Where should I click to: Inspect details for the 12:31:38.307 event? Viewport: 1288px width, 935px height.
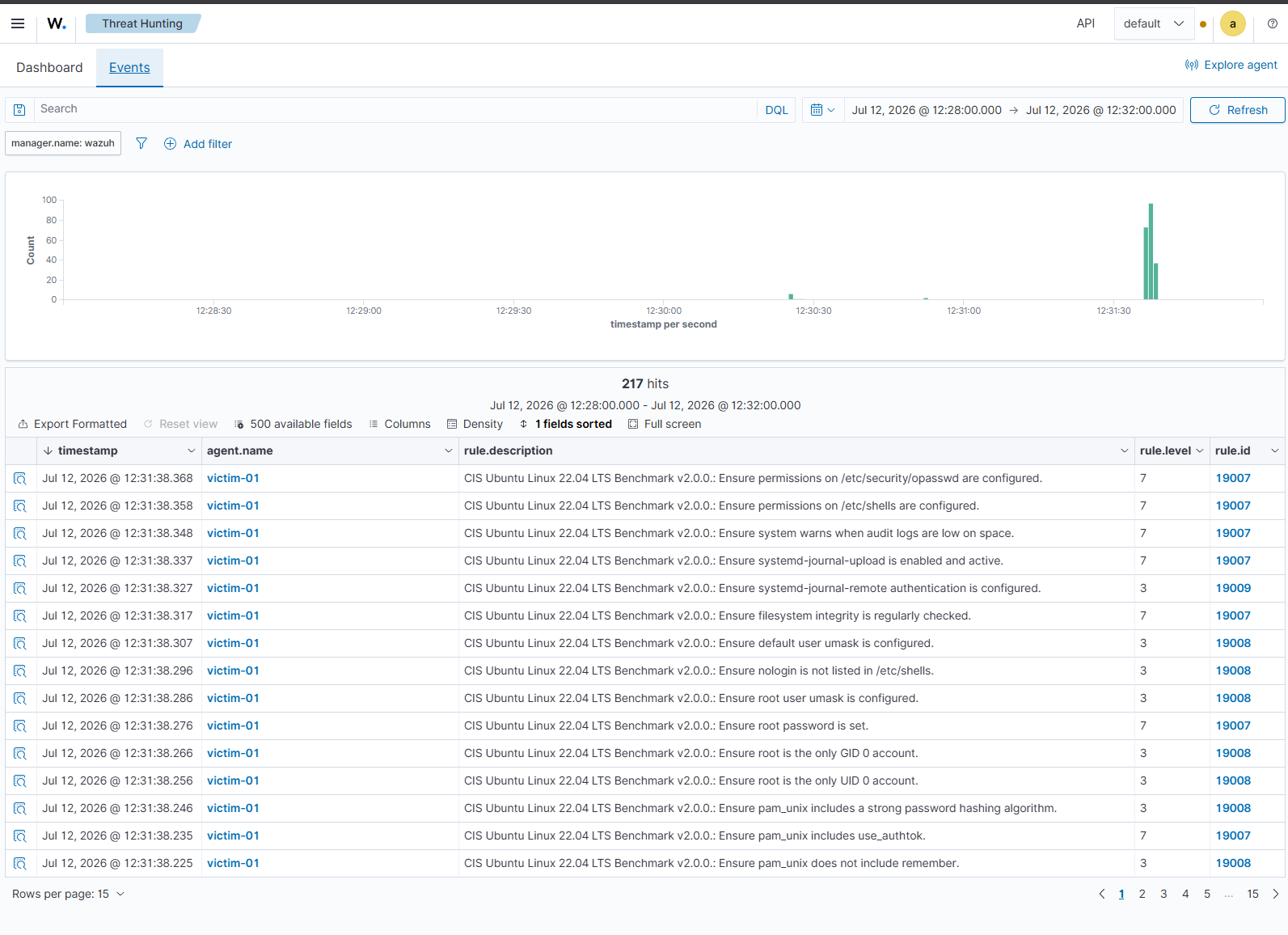20,643
